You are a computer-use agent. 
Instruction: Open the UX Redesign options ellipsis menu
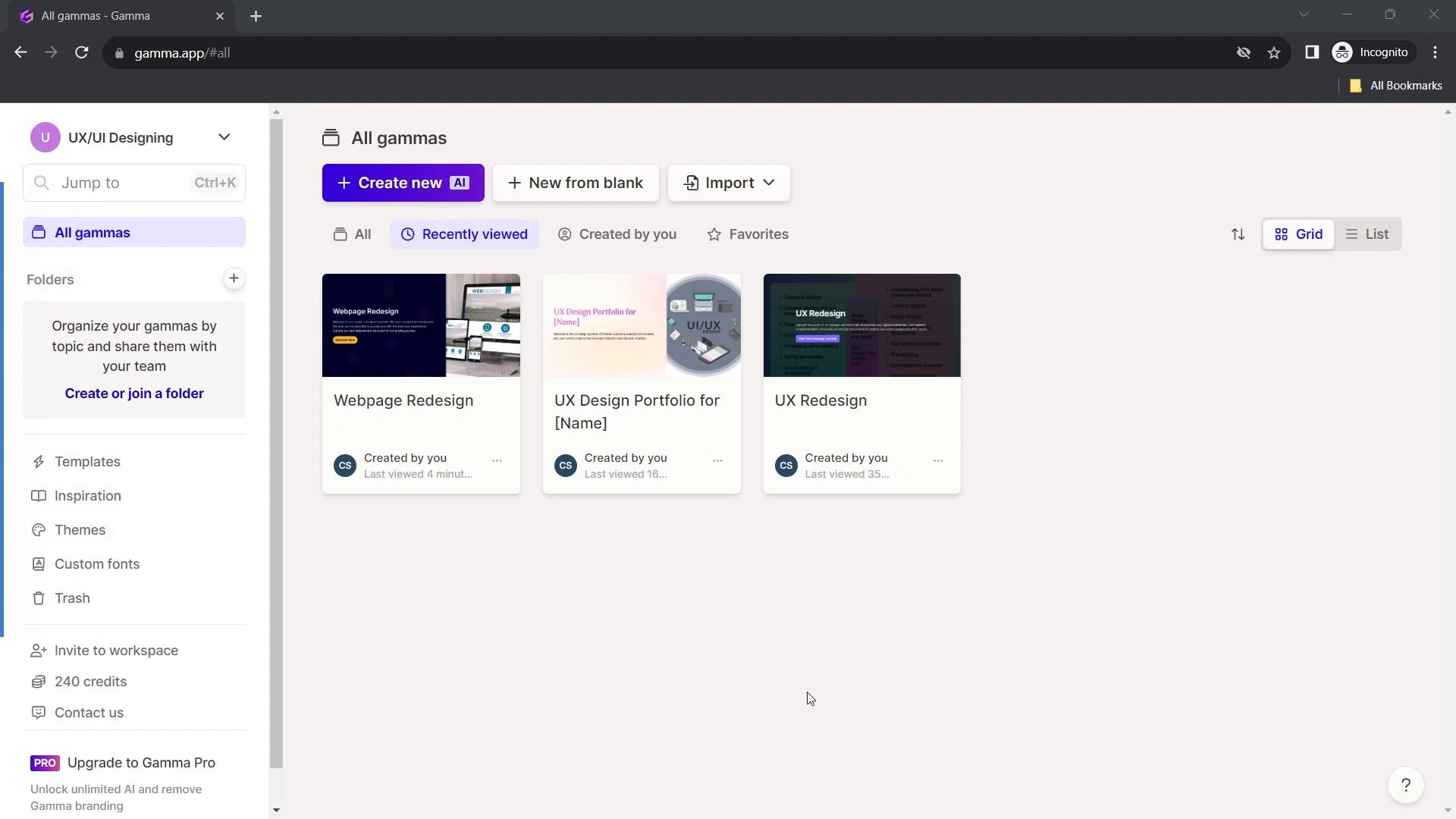point(937,459)
